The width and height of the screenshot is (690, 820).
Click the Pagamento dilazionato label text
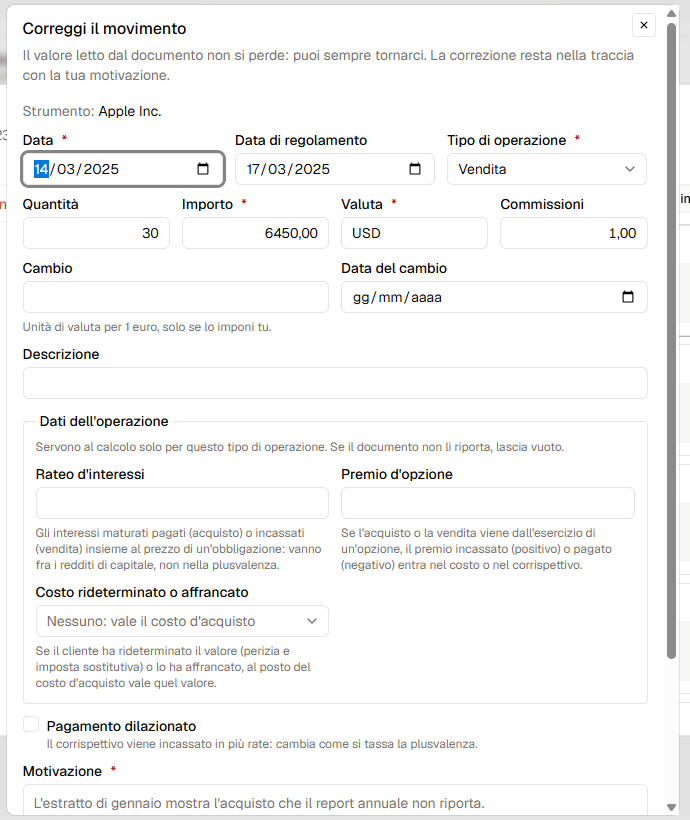point(121,726)
